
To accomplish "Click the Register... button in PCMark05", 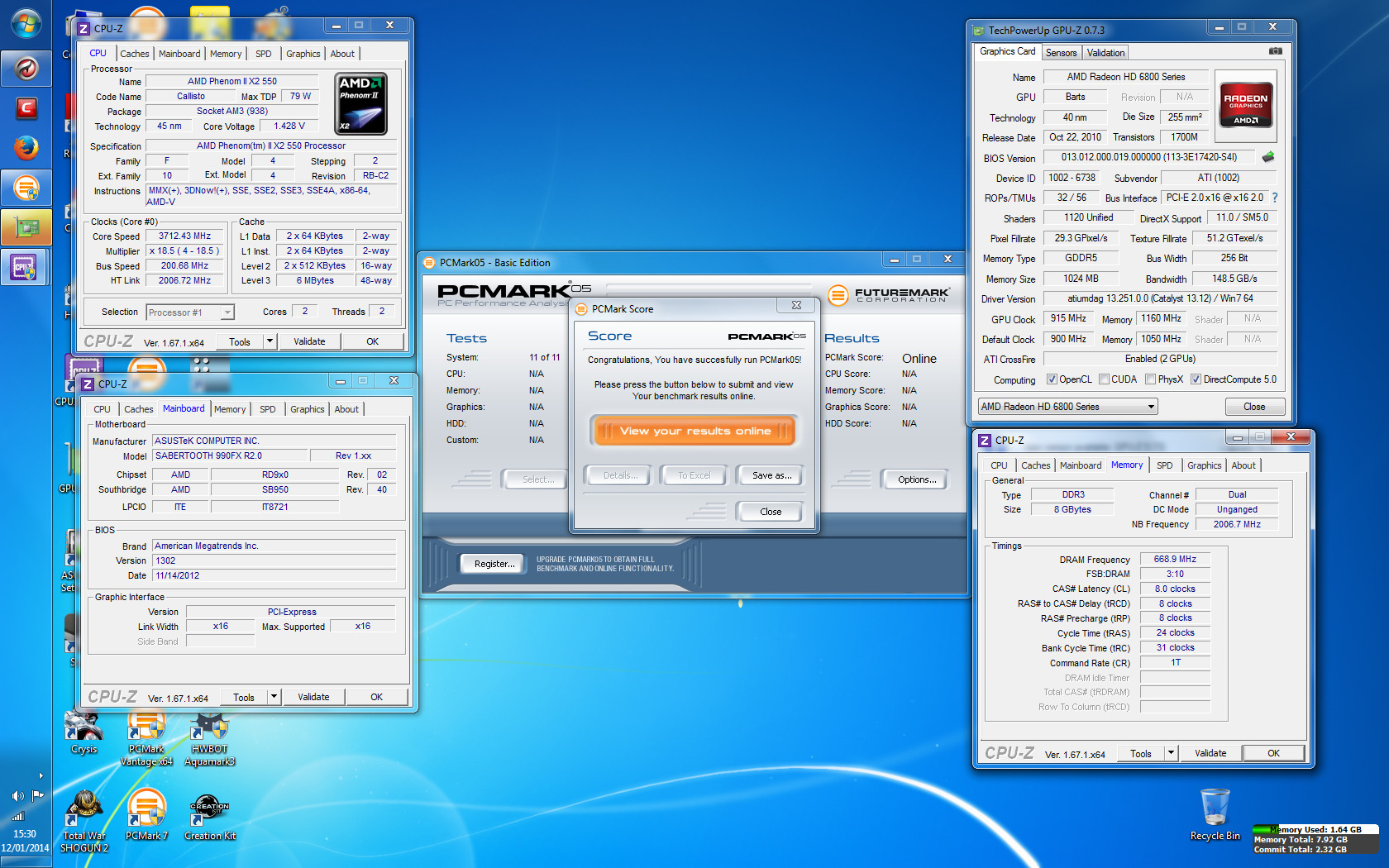I will (x=494, y=564).
